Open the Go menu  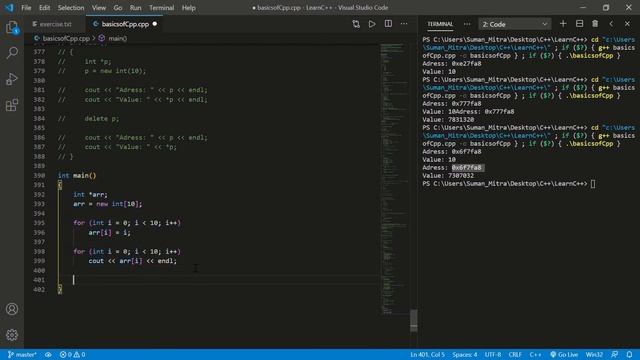118,8
